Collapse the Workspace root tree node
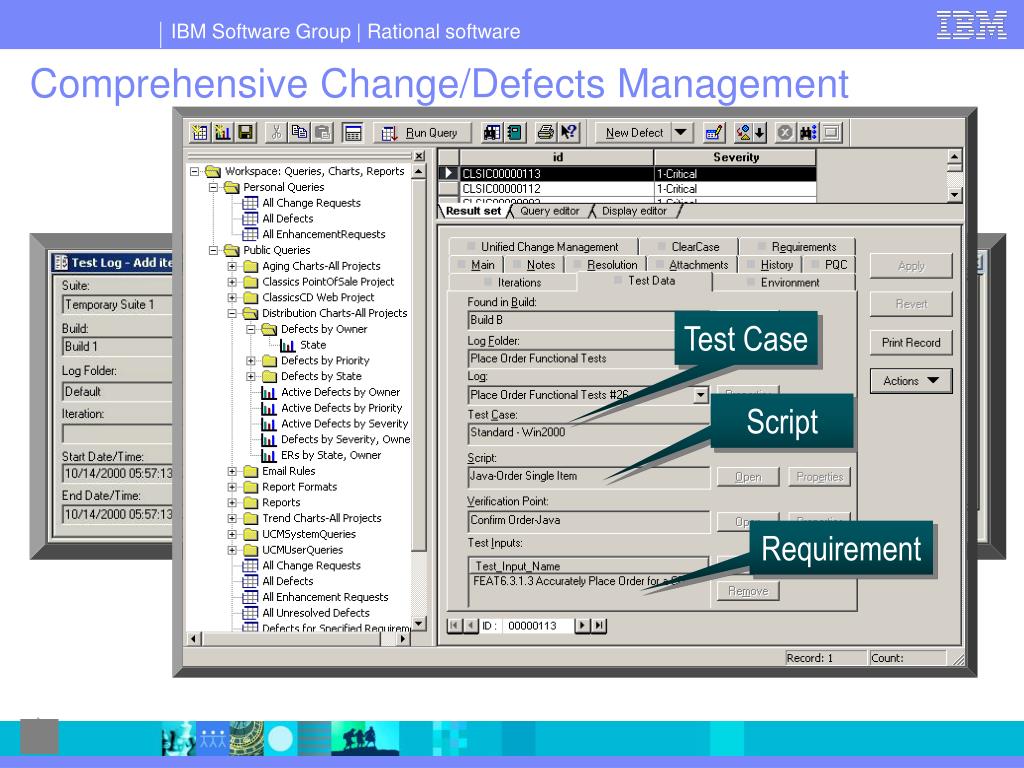 point(195,172)
